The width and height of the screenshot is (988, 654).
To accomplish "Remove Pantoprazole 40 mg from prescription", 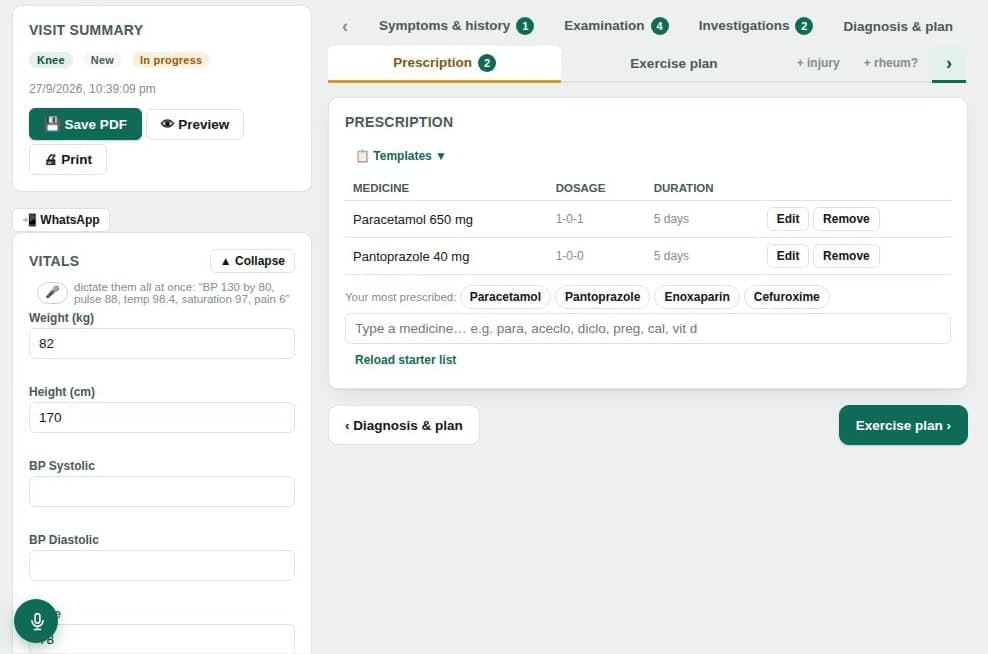I will [846, 256].
